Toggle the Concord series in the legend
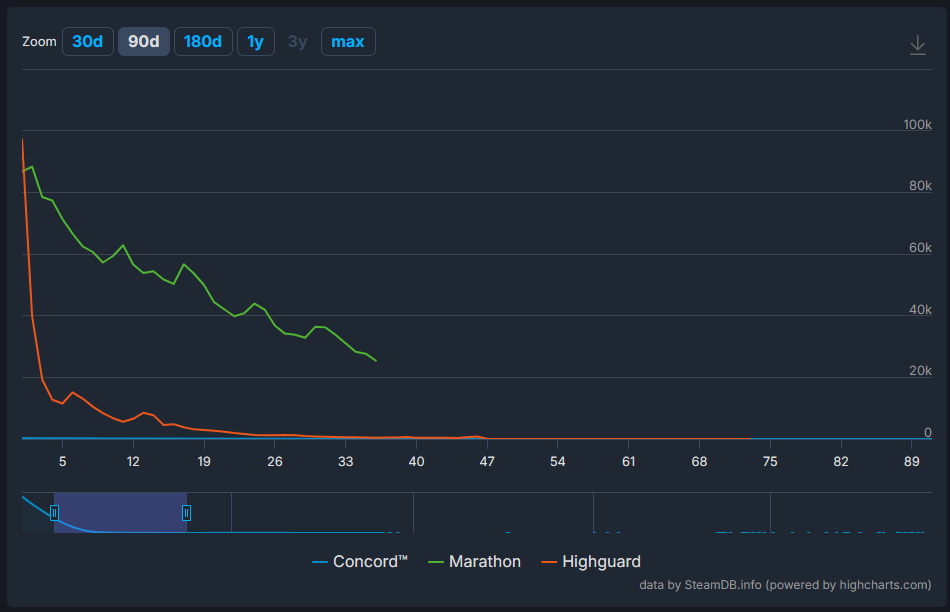 point(360,562)
